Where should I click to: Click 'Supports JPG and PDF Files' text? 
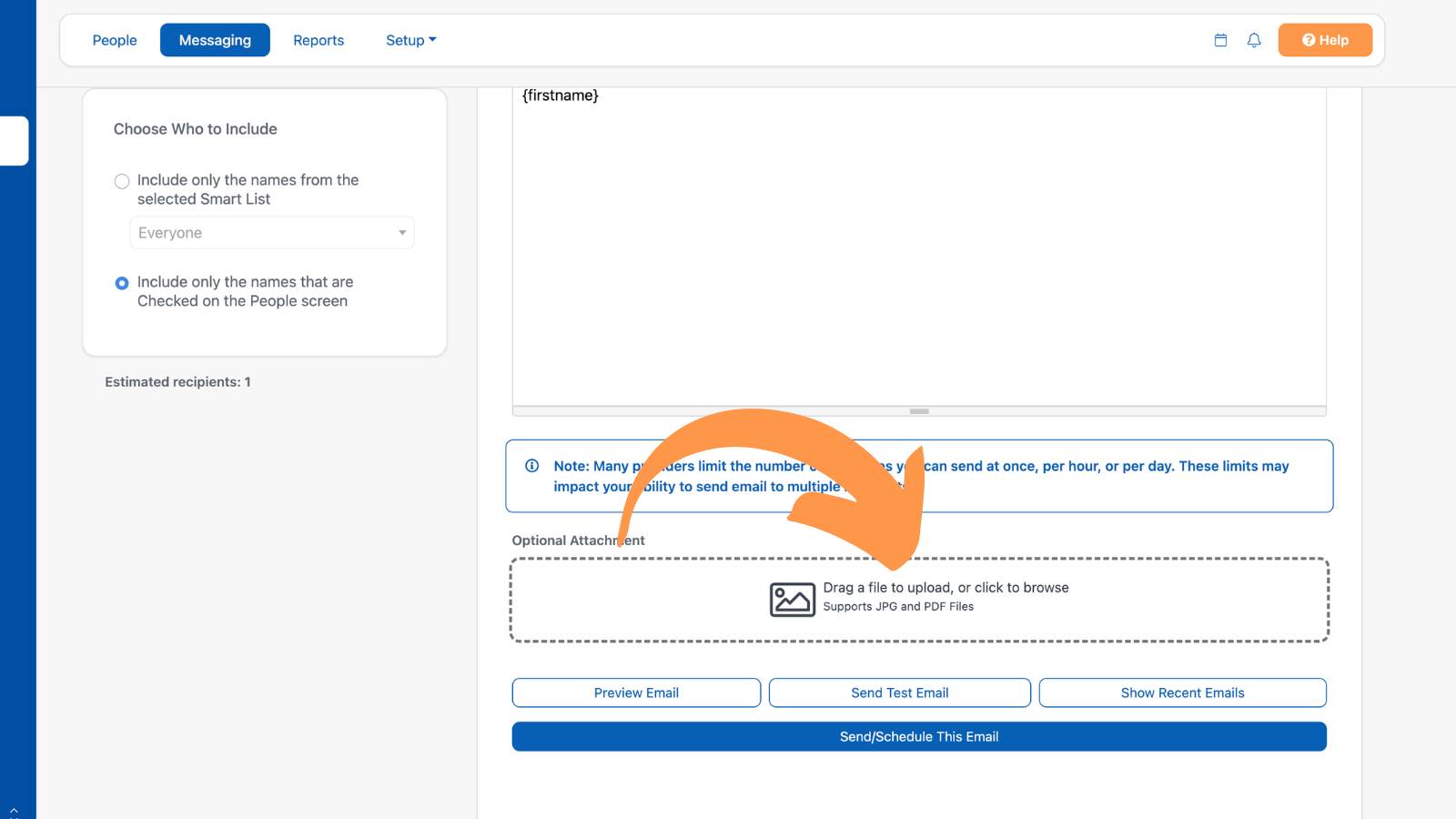[x=898, y=607]
